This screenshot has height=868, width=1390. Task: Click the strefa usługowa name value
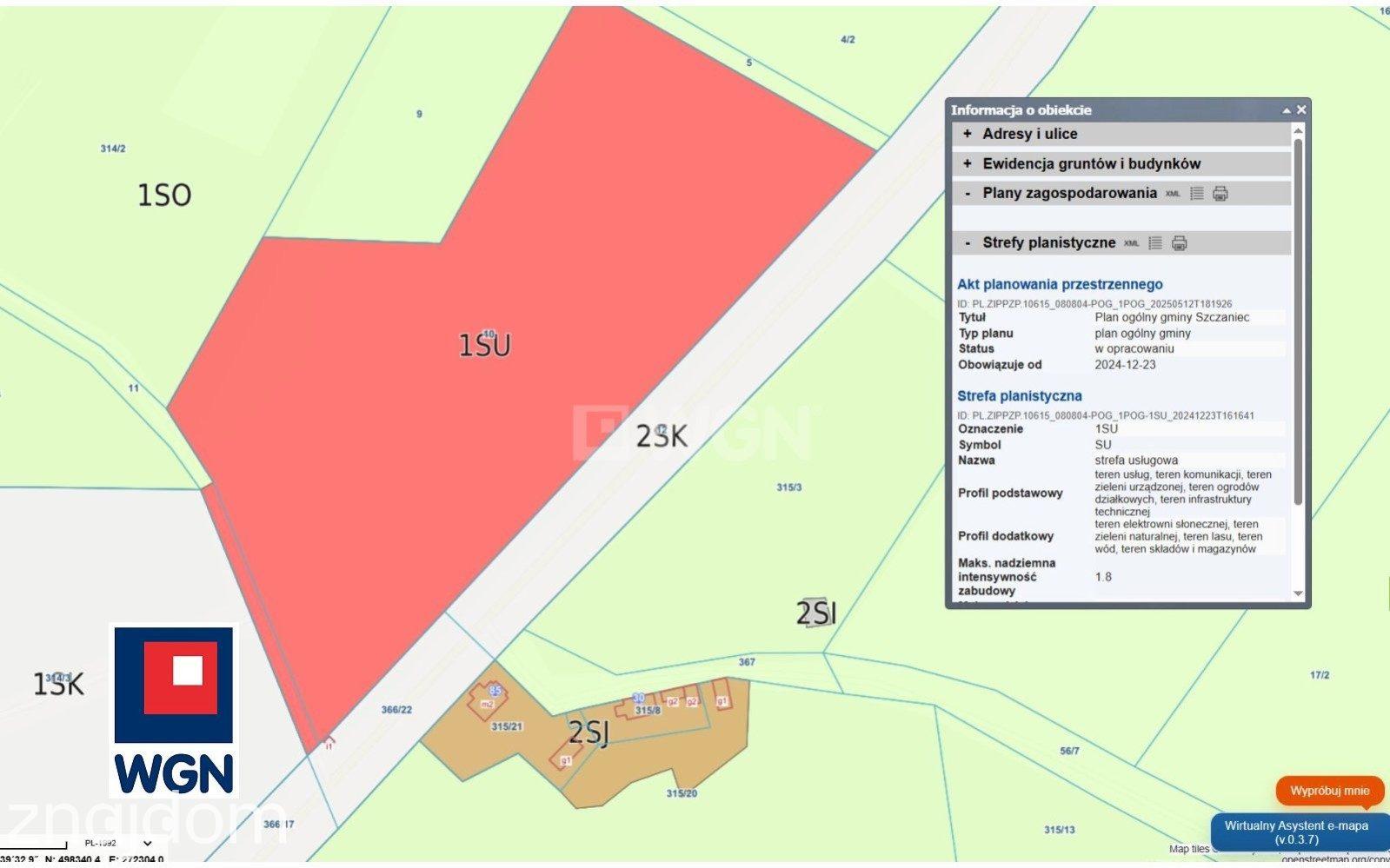tap(1136, 461)
